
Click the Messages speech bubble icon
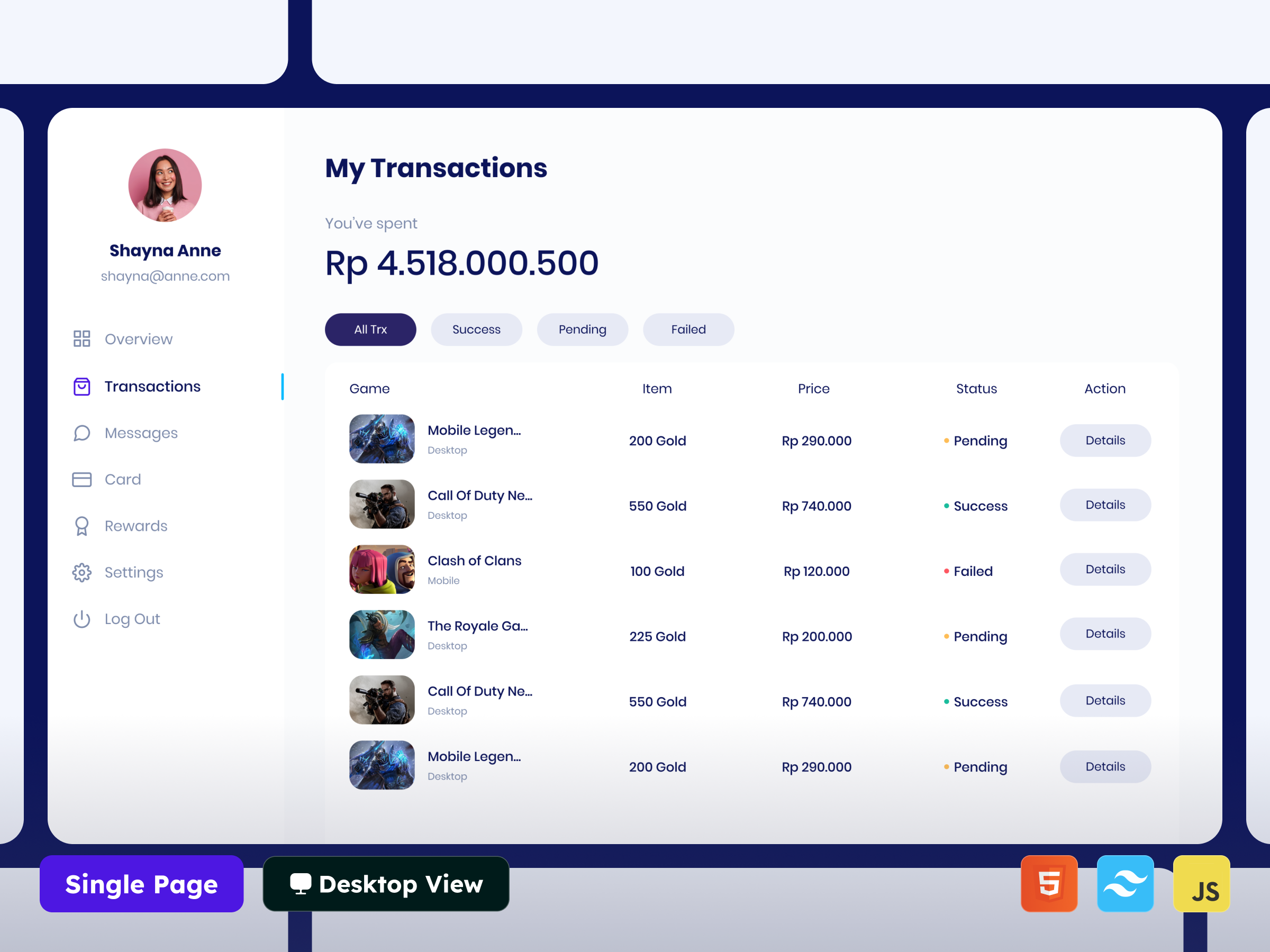81,433
